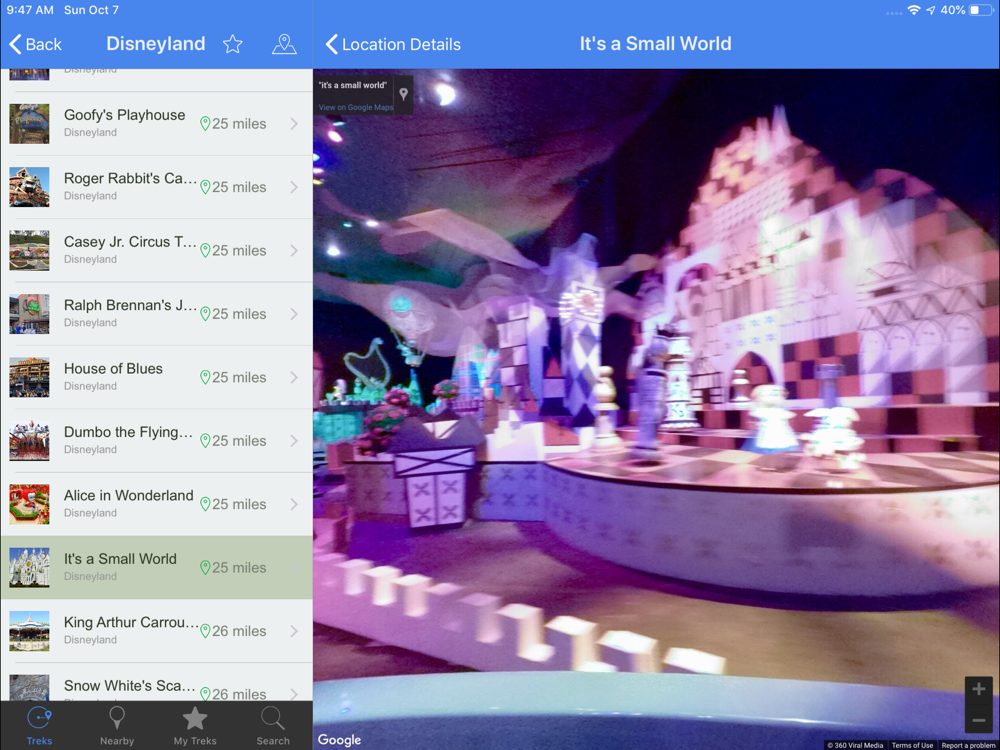
Task: Click the map pin icon in Street View box
Action: click(x=404, y=94)
